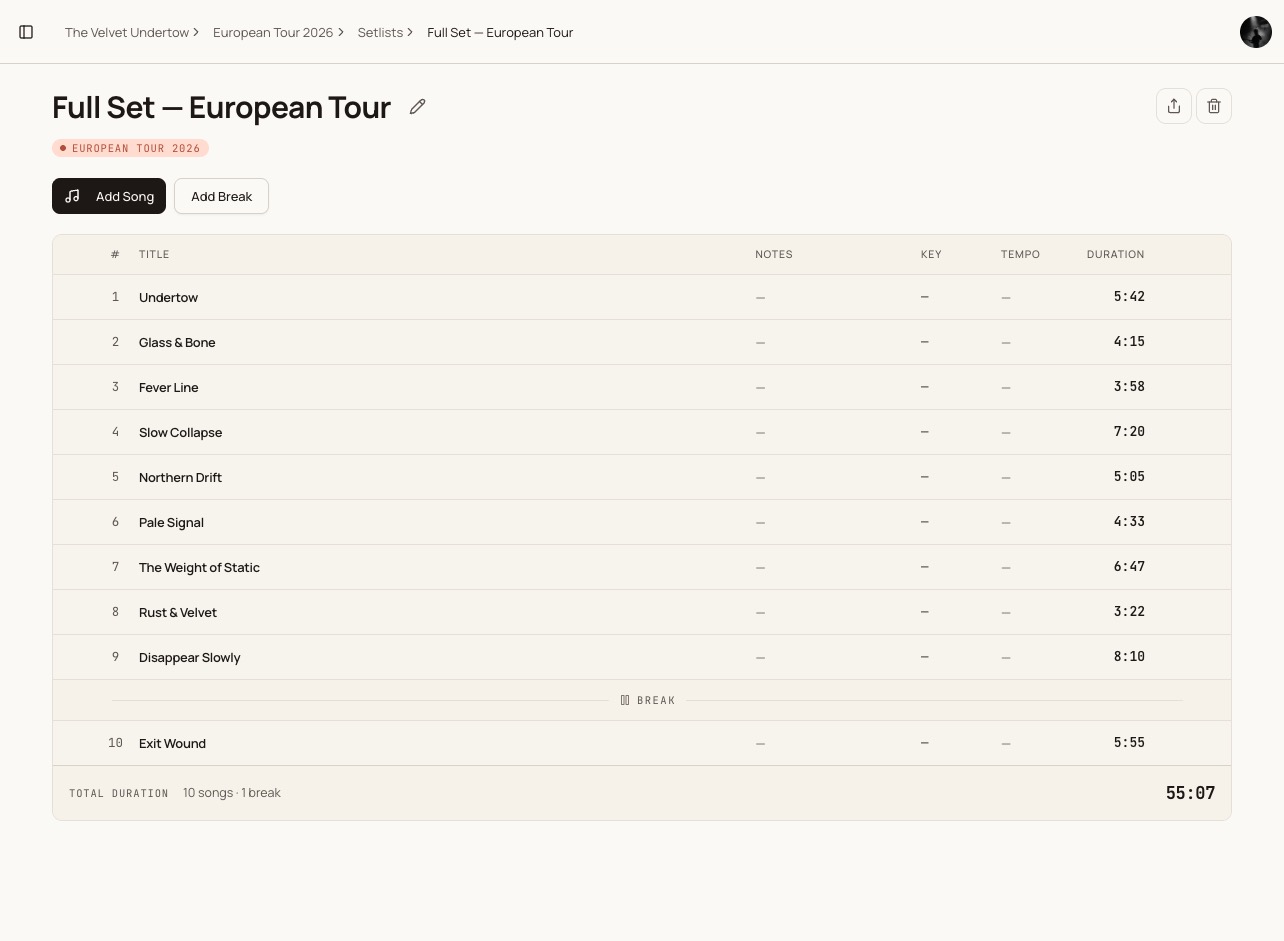Viewport: 1284px width, 941px height.
Task: Click the Duration column header
Action: pyautogui.click(x=1115, y=254)
